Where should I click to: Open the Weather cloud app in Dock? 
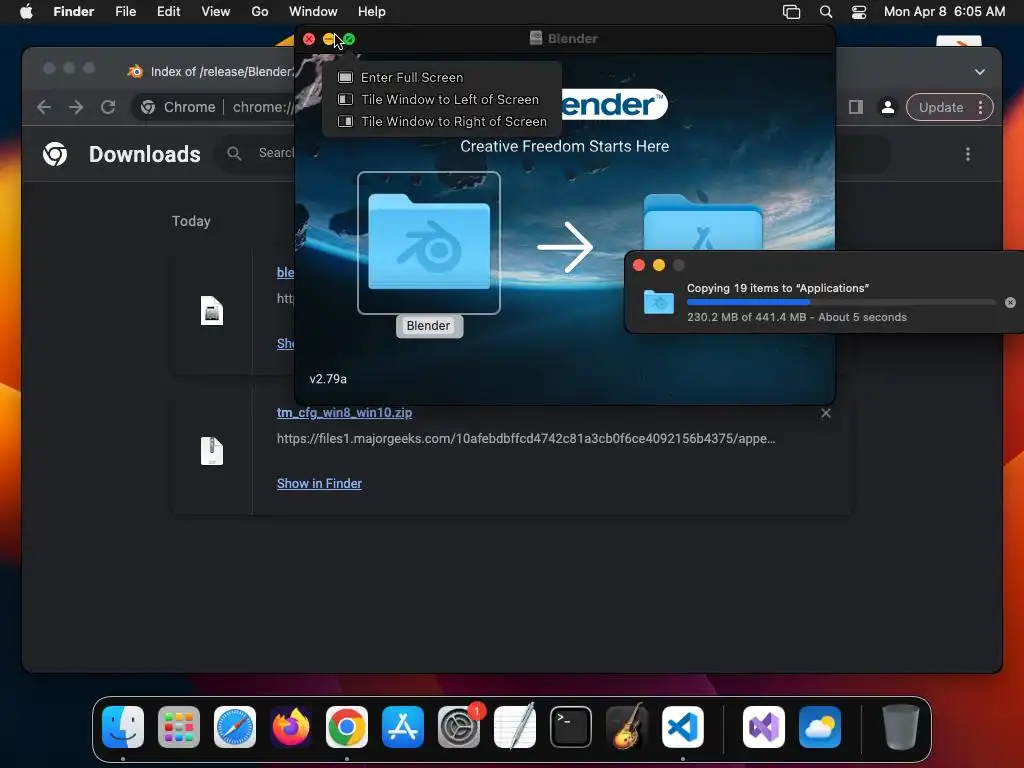tap(820, 727)
